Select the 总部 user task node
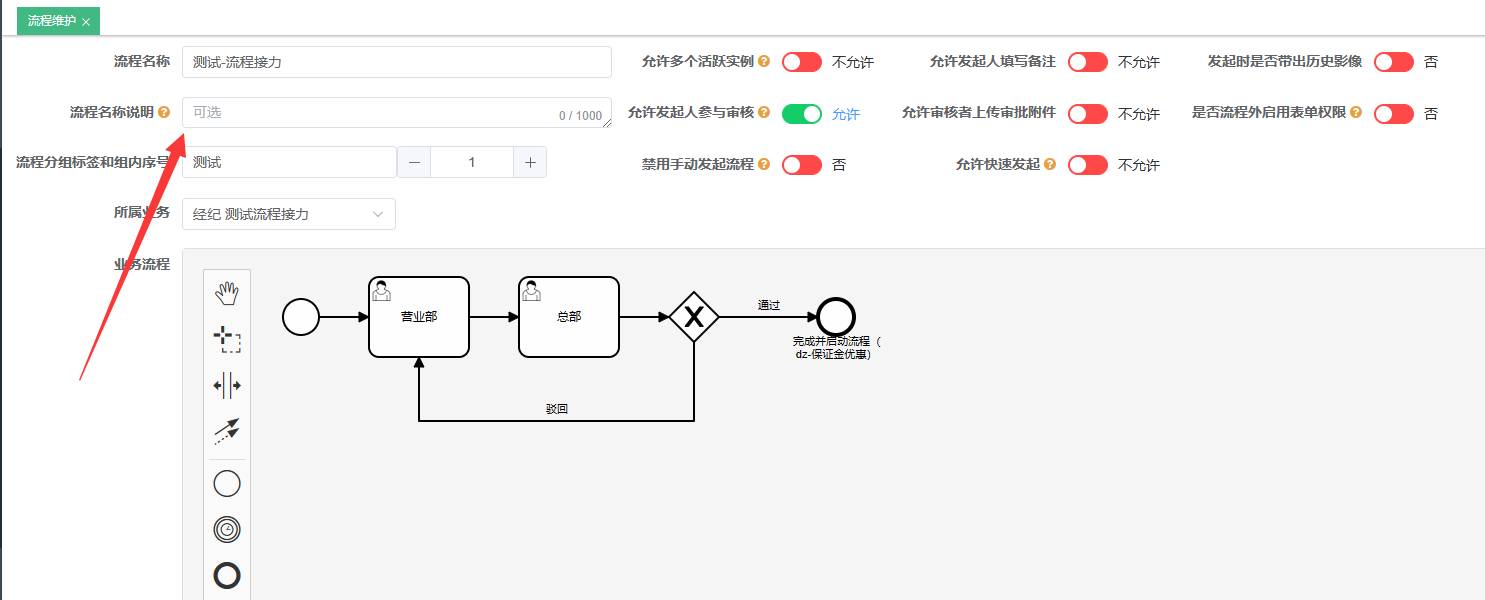This screenshot has width=1485, height=600. 569,316
